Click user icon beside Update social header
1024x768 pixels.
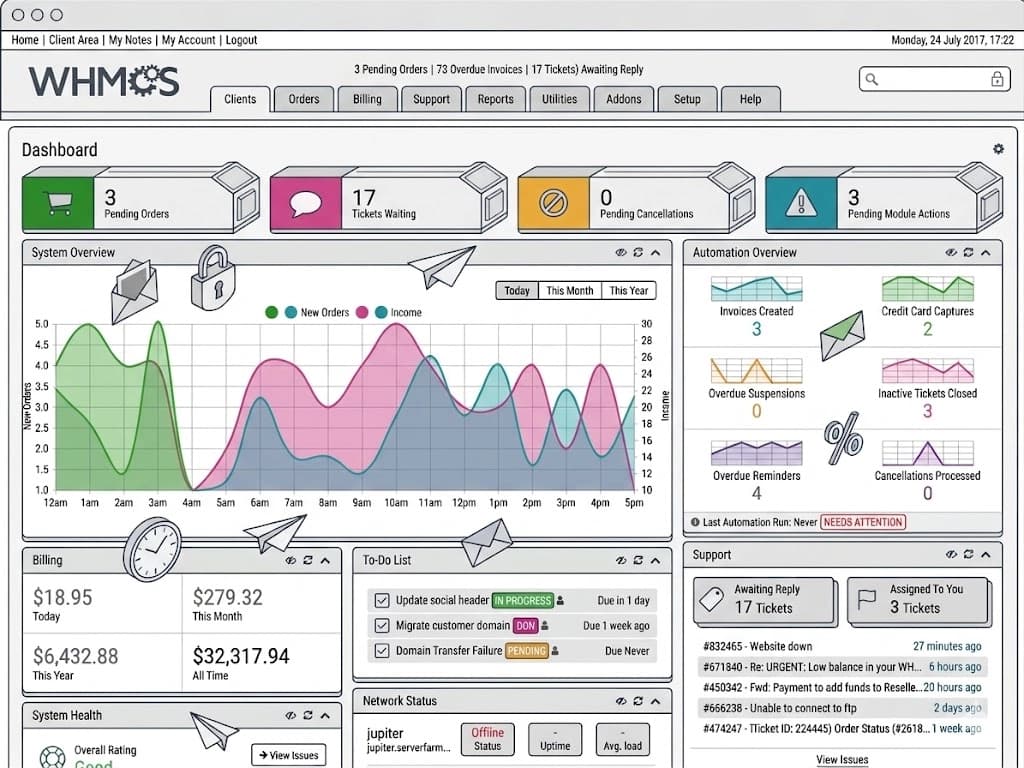tap(560, 600)
